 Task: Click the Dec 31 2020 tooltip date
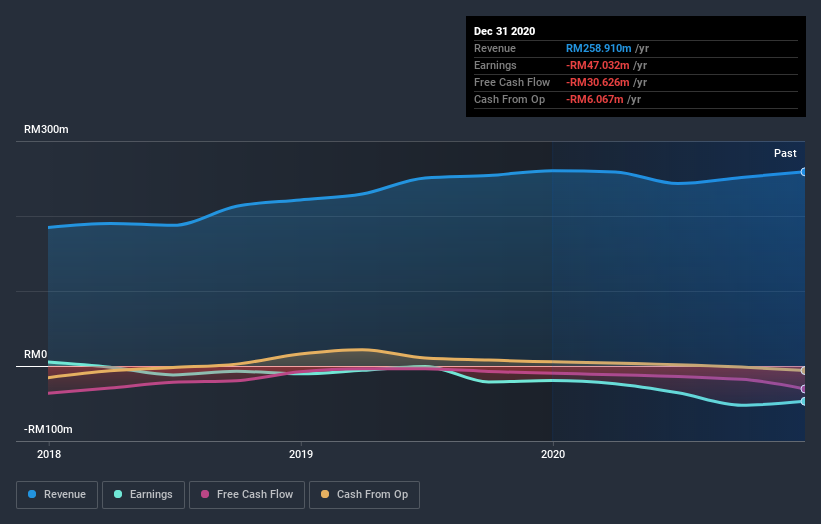point(504,31)
